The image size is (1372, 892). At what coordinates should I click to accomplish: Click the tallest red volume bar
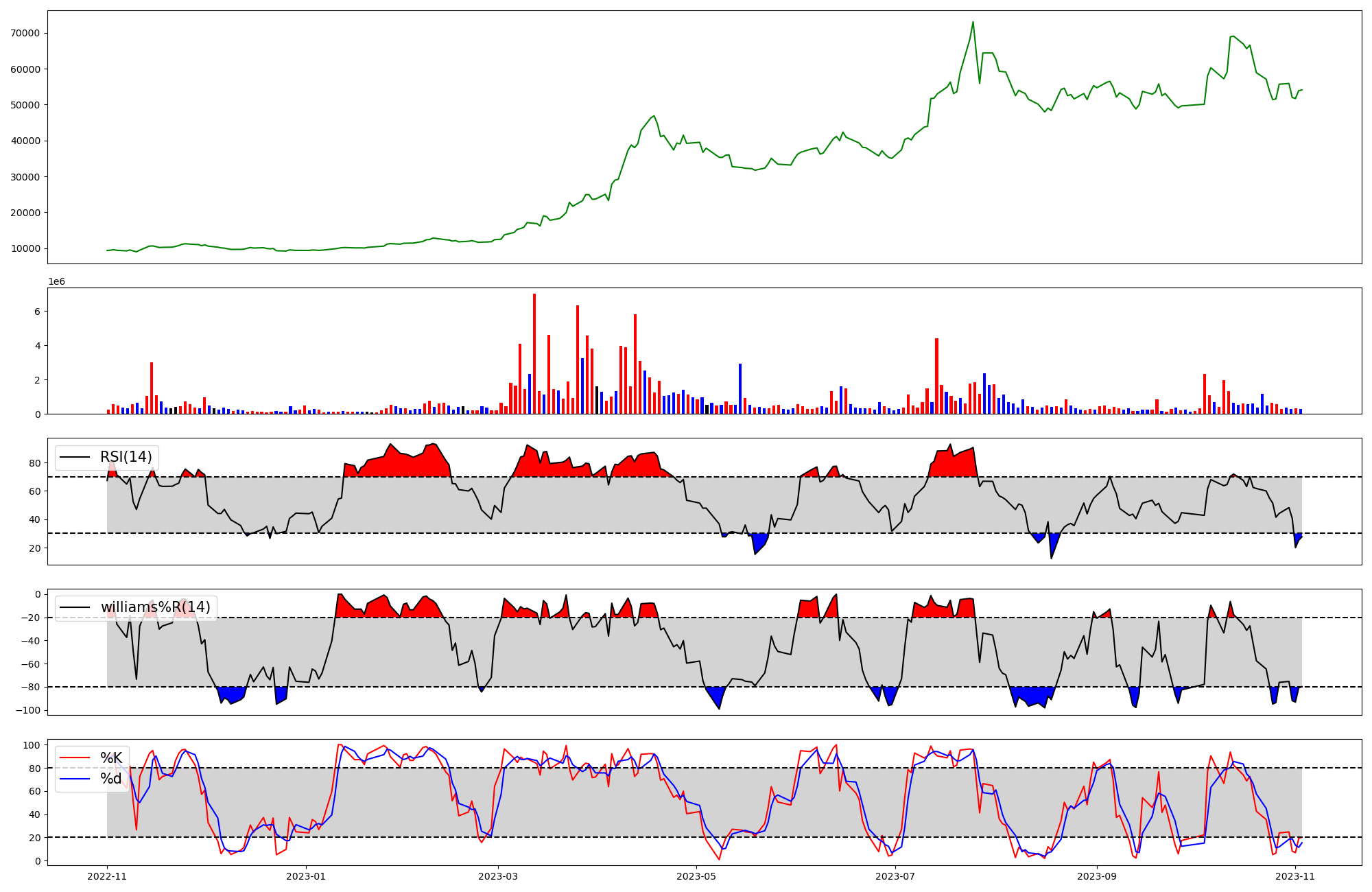tap(534, 354)
